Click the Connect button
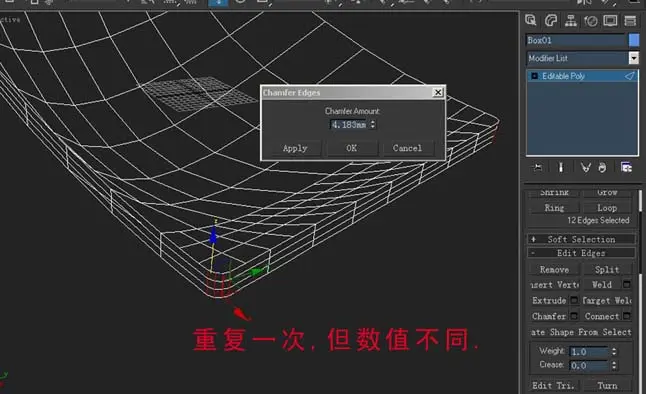Image resolution: width=646 pixels, height=394 pixels. (x=602, y=316)
